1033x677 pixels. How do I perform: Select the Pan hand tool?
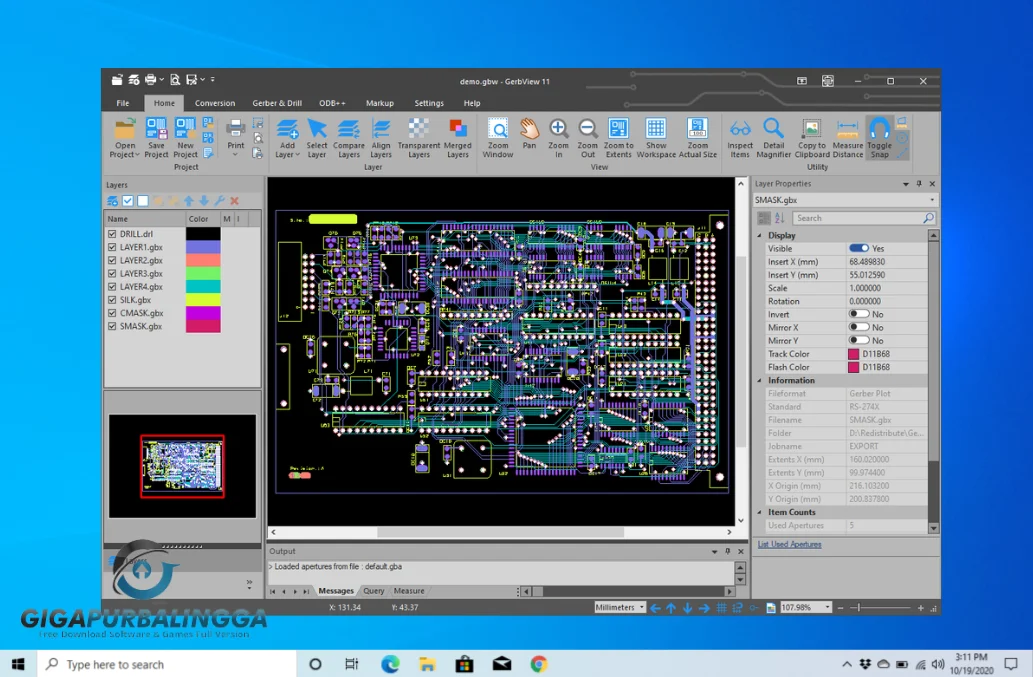529,129
